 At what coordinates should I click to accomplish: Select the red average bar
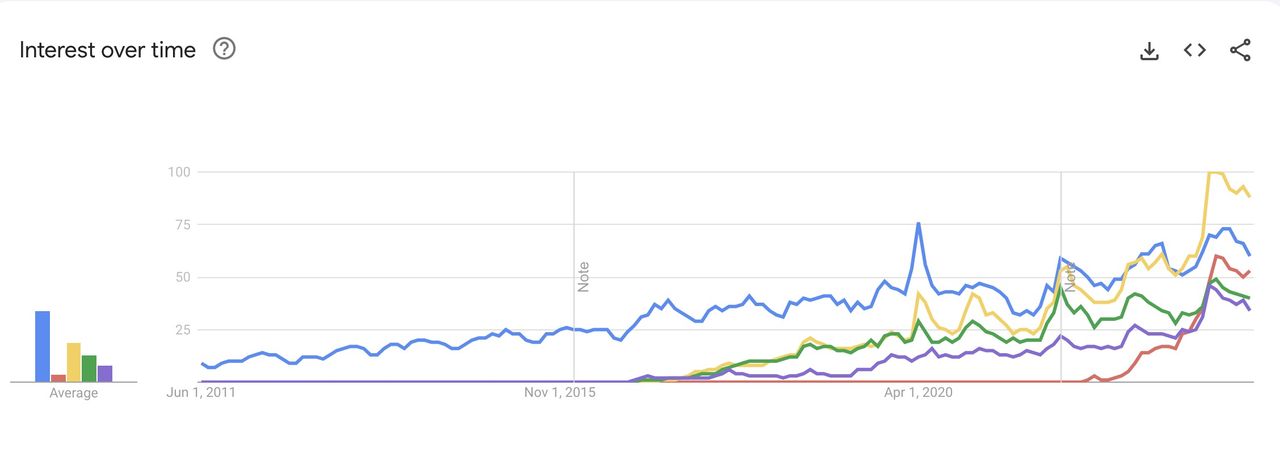pyautogui.click(x=58, y=378)
